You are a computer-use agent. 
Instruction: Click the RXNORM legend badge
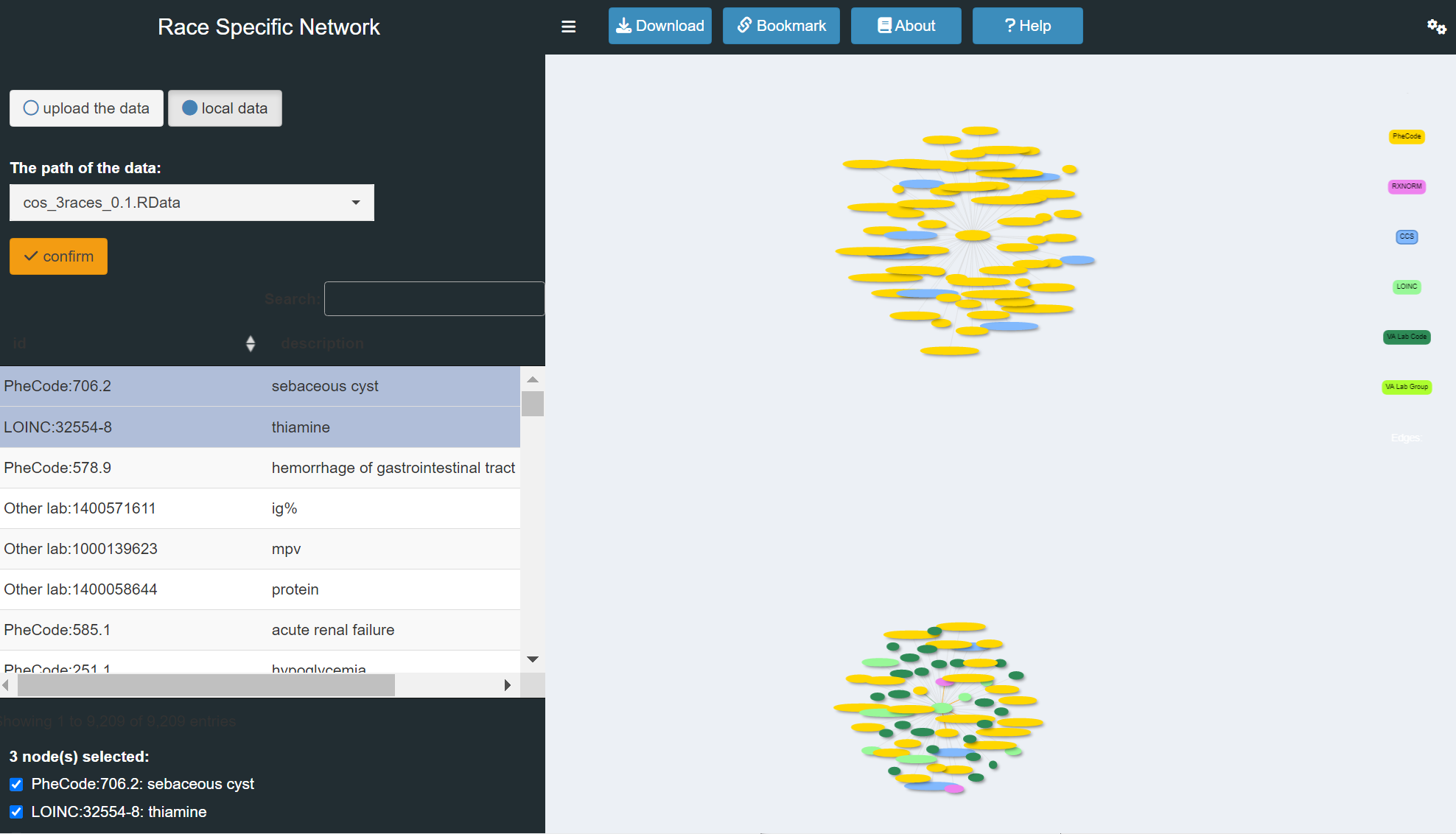(x=1406, y=186)
